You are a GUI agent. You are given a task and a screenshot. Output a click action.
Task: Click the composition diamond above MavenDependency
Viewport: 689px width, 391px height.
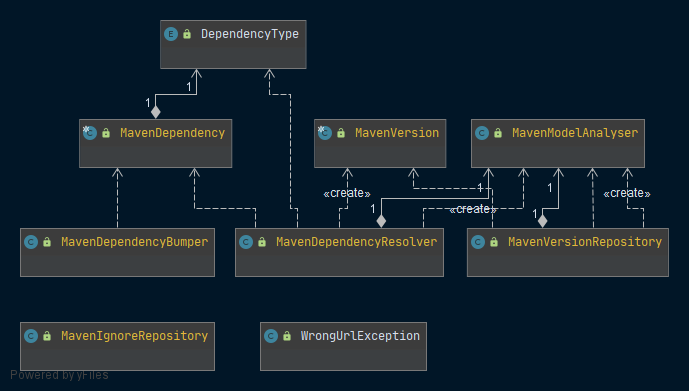pos(156,112)
